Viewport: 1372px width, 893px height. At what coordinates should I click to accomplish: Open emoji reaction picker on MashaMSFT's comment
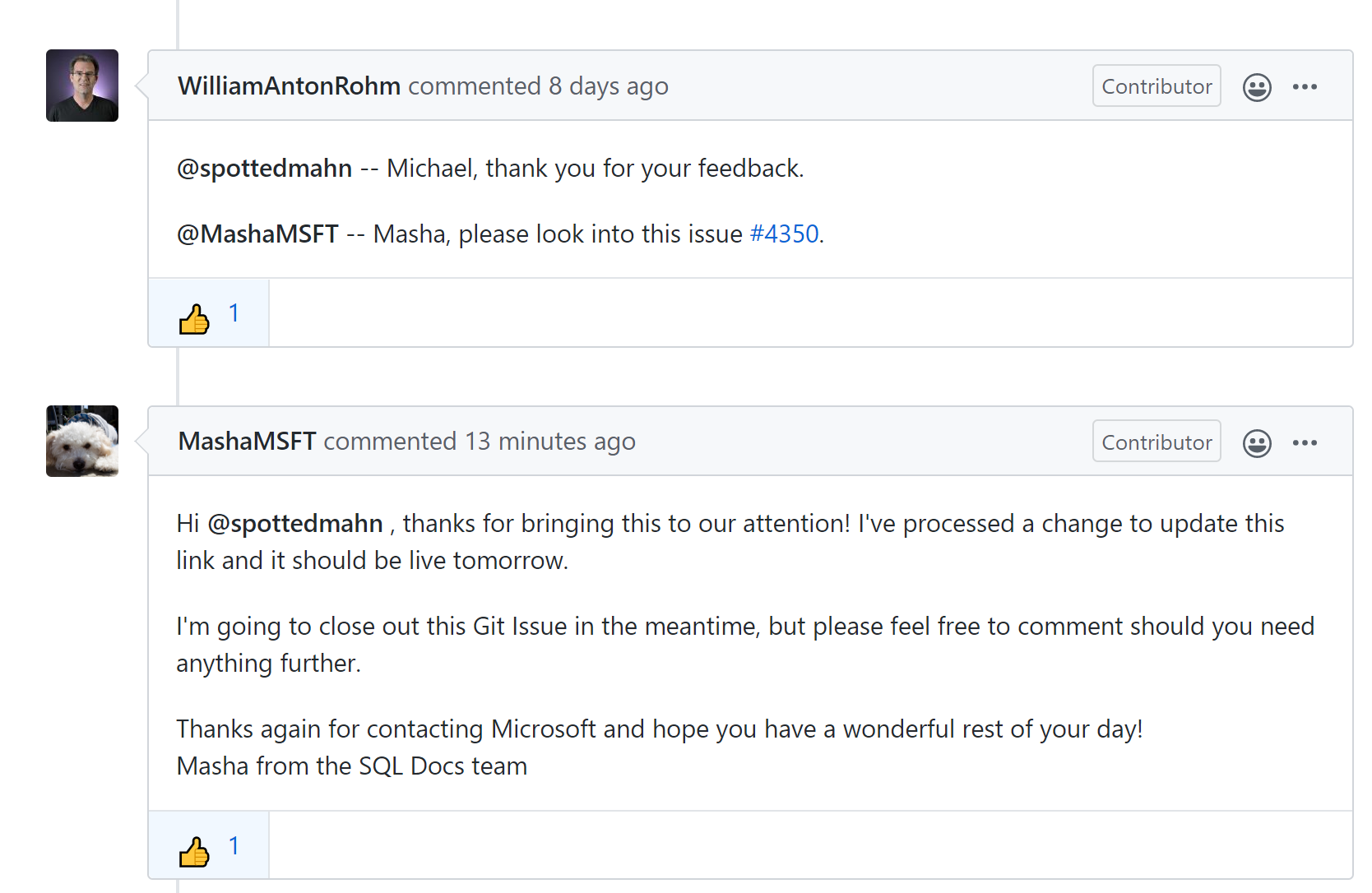(1257, 443)
